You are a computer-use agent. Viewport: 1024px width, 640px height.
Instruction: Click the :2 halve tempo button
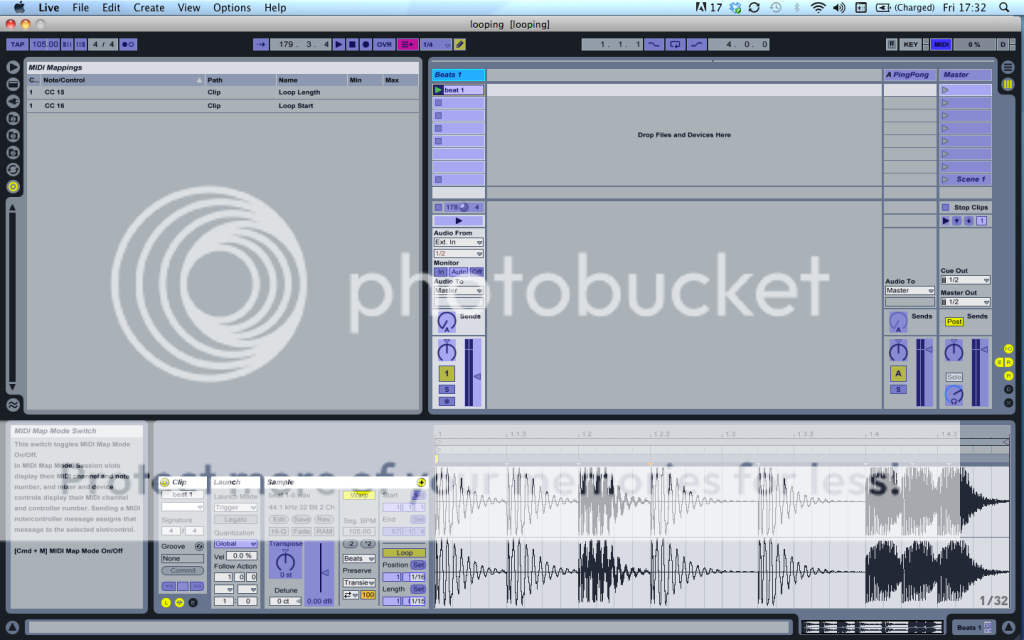[351, 544]
